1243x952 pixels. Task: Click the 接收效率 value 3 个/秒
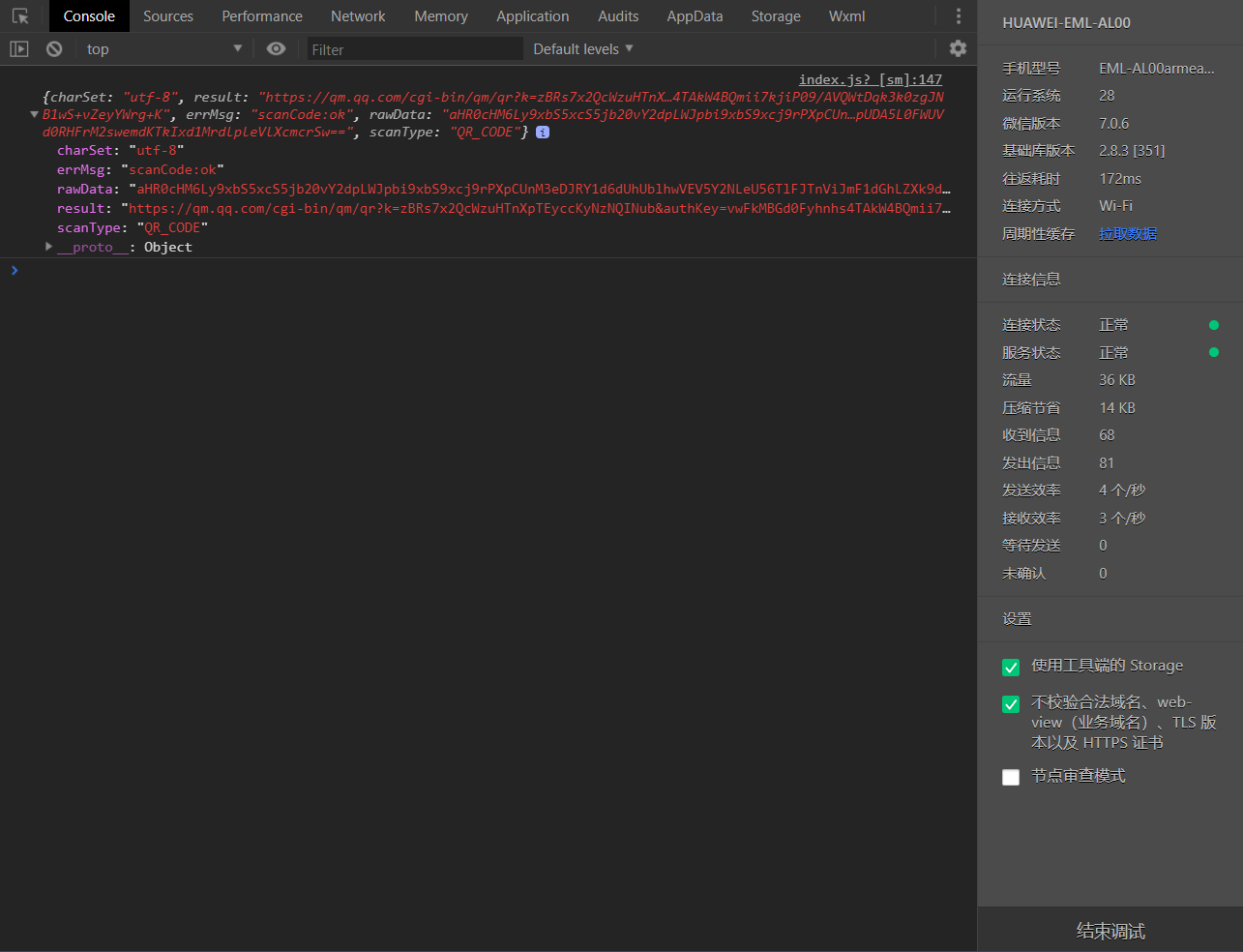point(1122,518)
